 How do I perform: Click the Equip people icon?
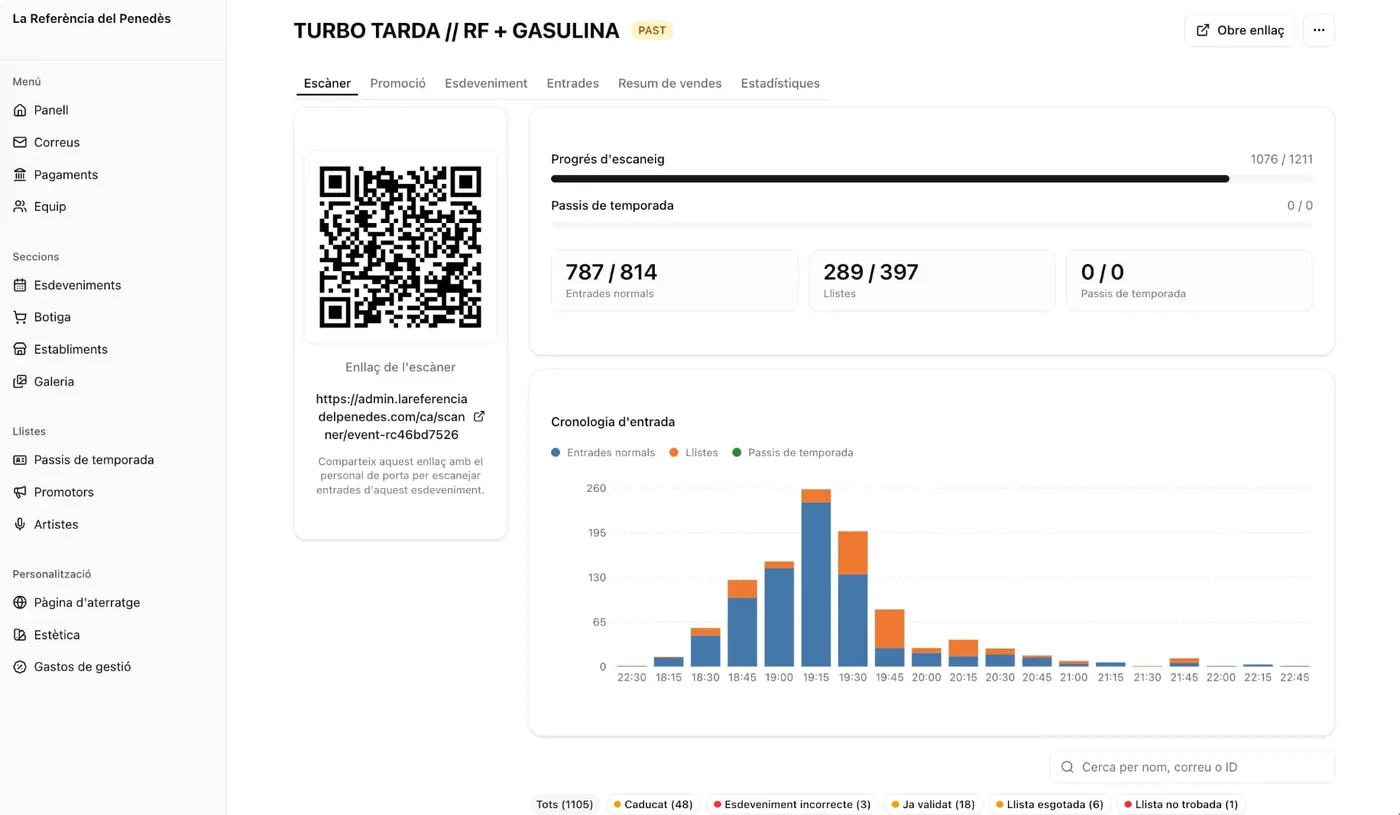click(x=20, y=206)
